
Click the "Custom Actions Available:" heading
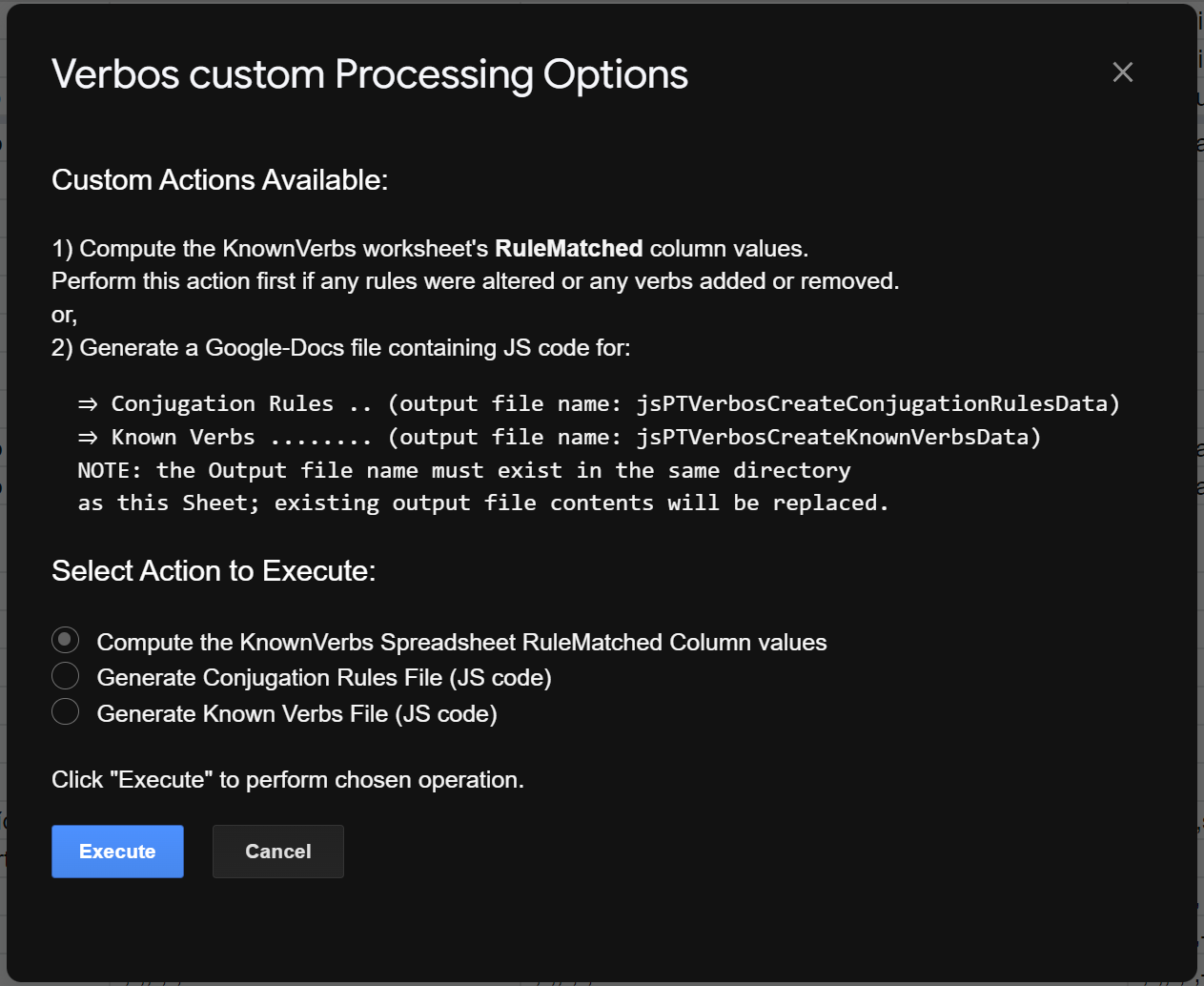[219, 180]
